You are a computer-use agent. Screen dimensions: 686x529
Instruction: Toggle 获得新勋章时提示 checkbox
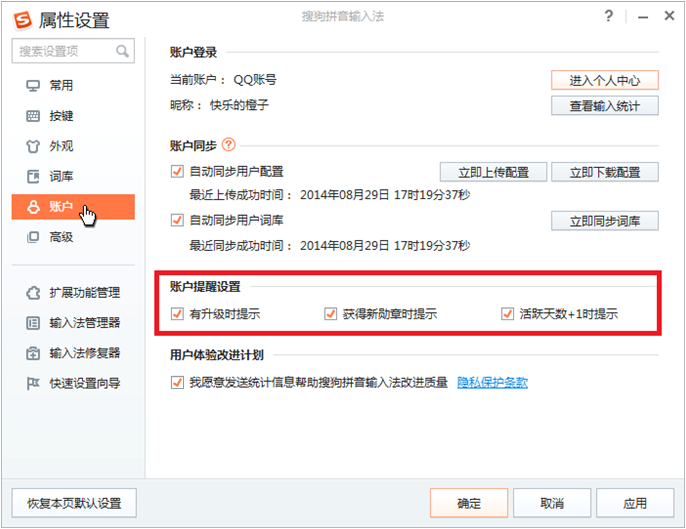[x=330, y=314]
